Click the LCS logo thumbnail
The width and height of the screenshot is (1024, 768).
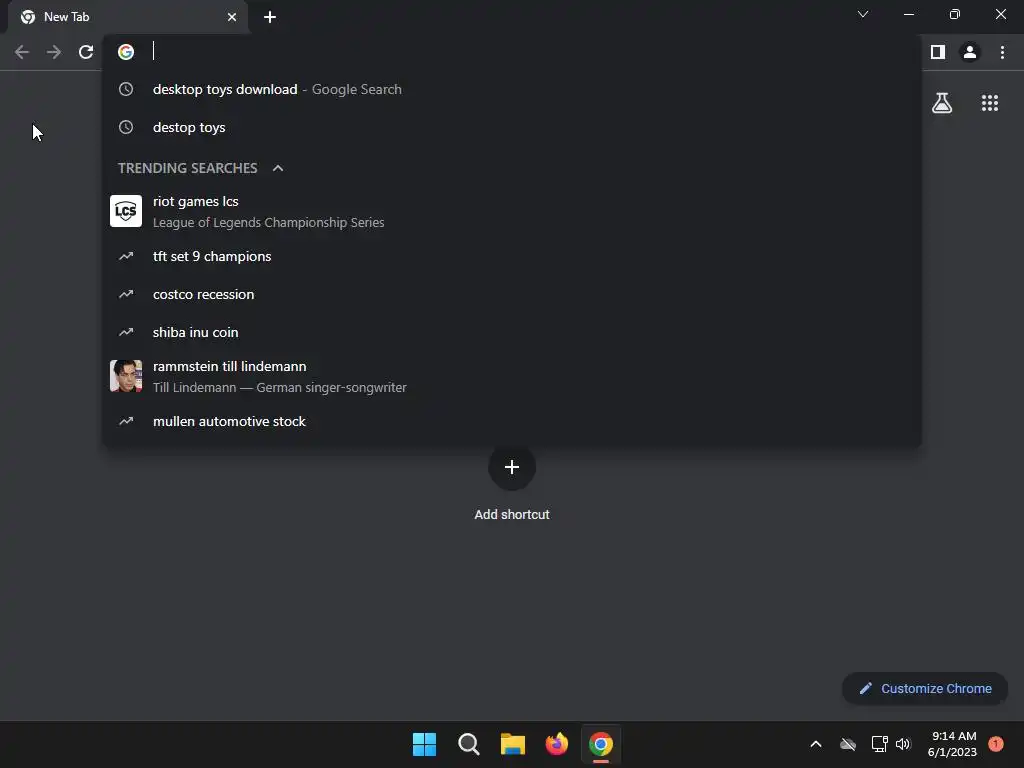[x=126, y=211]
